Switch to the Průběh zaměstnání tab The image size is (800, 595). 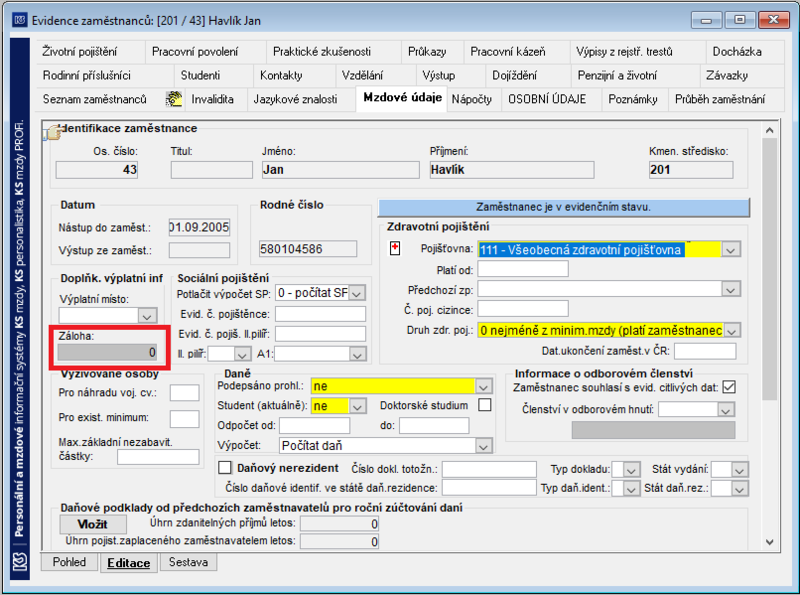point(720,99)
